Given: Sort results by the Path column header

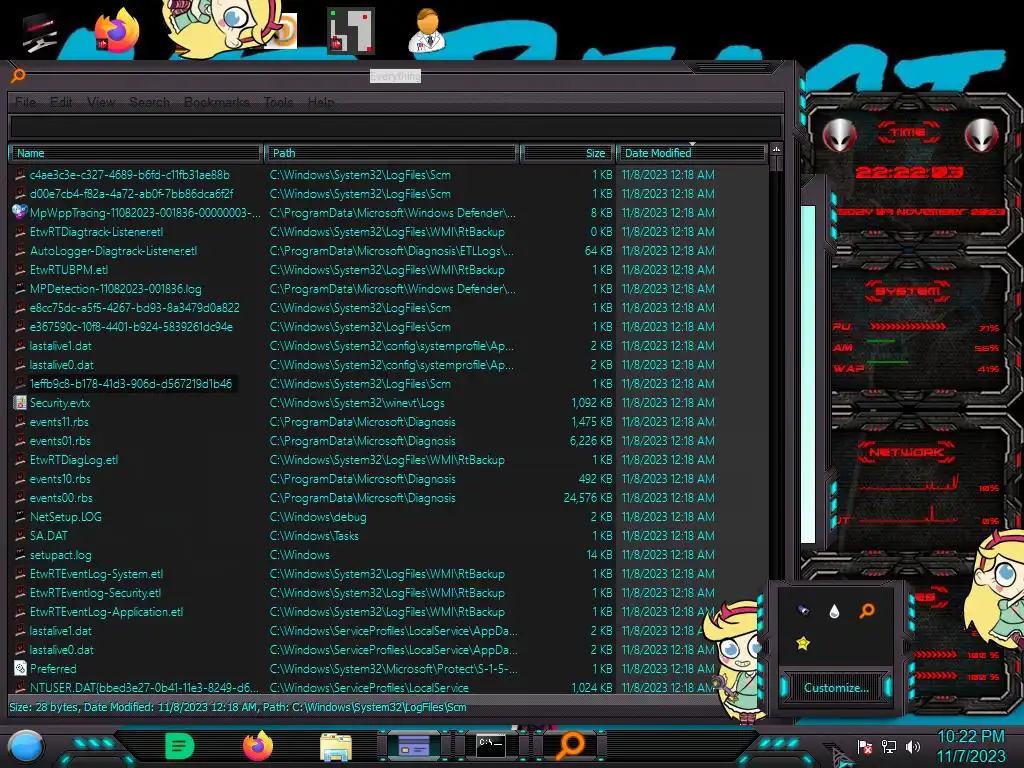Looking at the screenshot, I should (391, 153).
